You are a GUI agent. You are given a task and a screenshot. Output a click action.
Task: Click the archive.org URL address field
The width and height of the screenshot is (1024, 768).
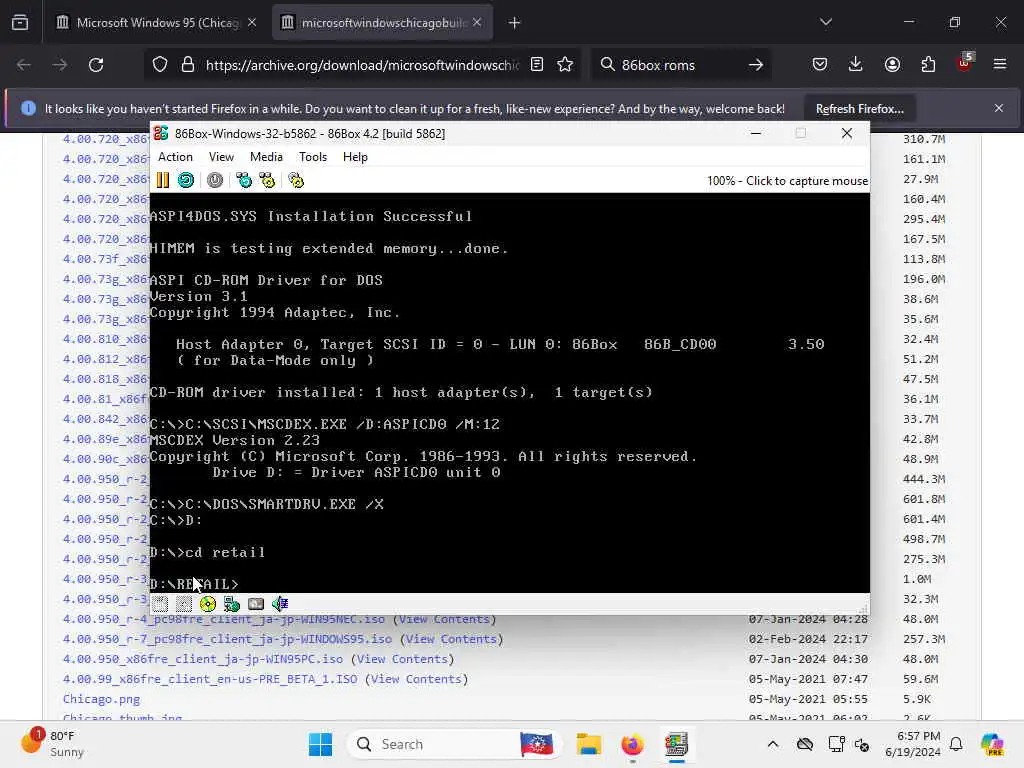362,65
